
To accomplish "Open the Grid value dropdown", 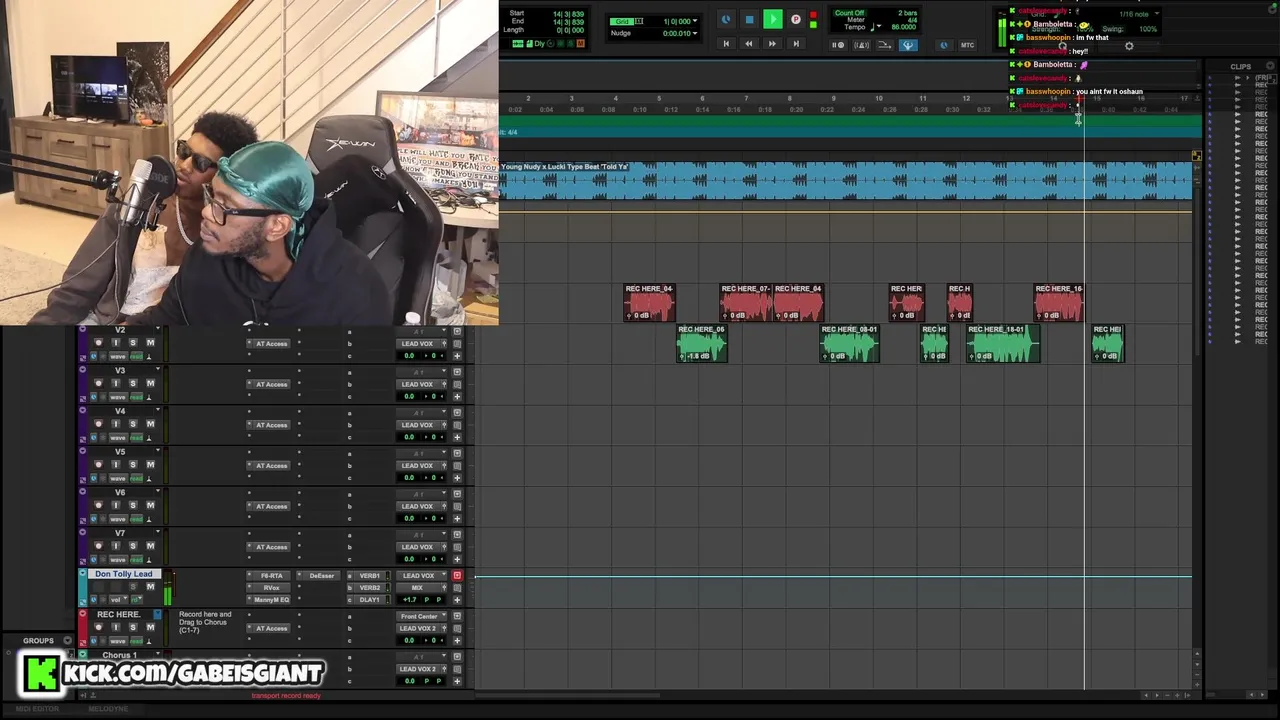I will pyautogui.click(x=695, y=21).
